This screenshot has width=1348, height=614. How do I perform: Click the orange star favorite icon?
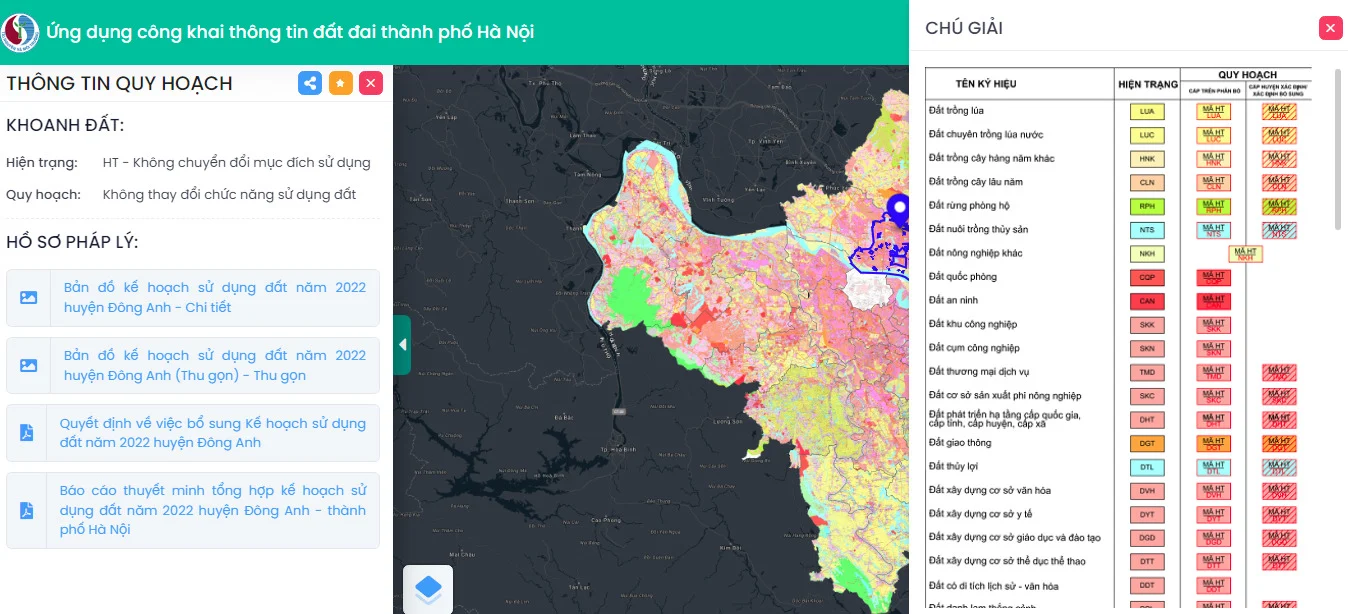[340, 83]
